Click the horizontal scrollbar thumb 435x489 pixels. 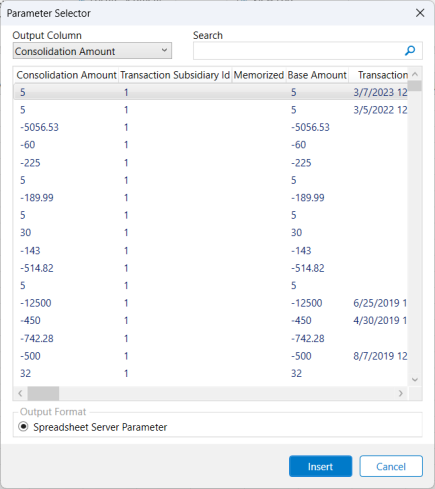[x=43, y=393]
